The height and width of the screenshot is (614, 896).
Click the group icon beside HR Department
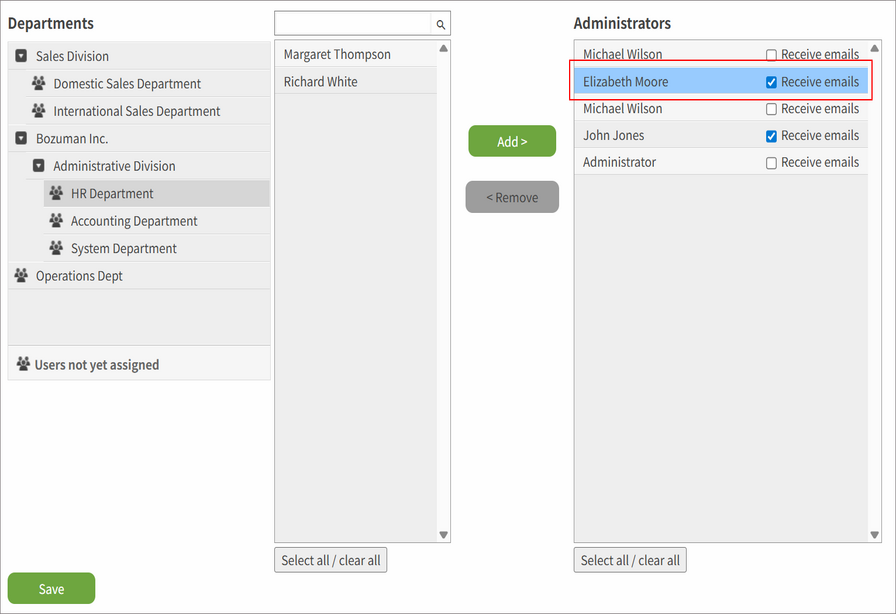[x=55, y=193]
